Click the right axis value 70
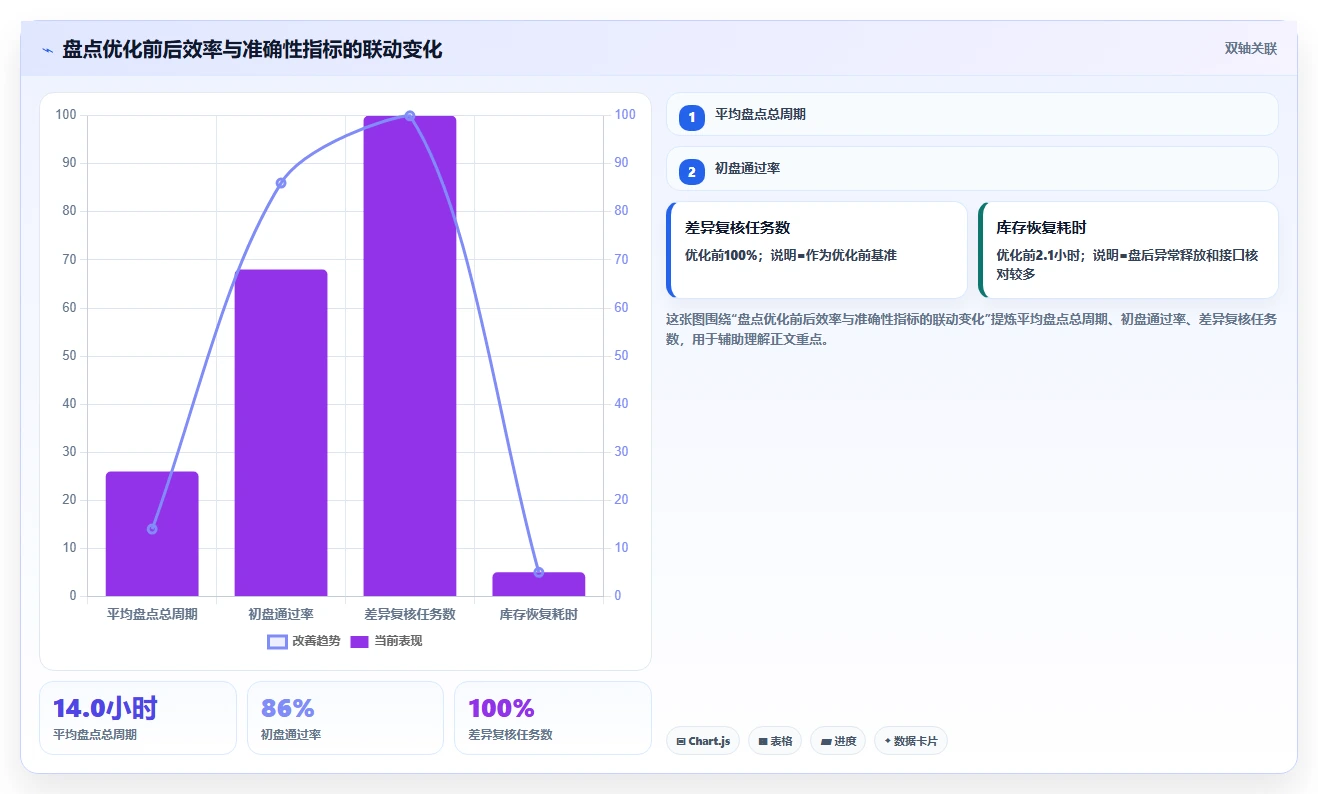The height and width of the screenshot is (794, 1318). pos(621,259)
